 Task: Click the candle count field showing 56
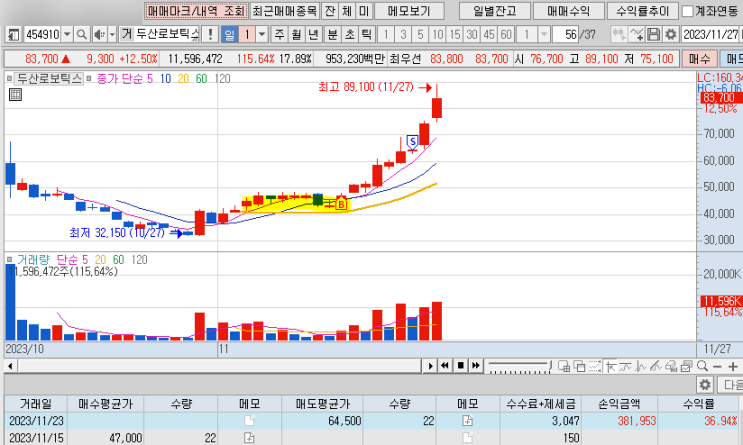tap(565, 34)
